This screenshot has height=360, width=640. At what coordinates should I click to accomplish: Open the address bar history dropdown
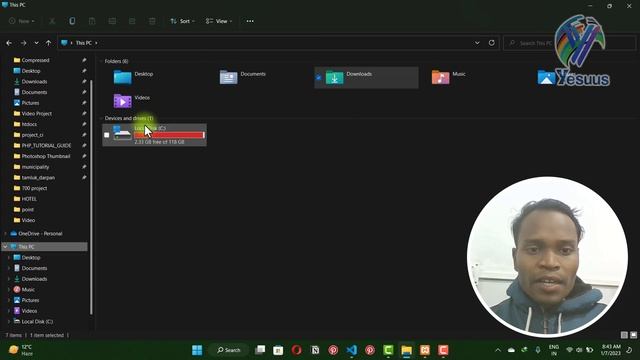(477, 43)
